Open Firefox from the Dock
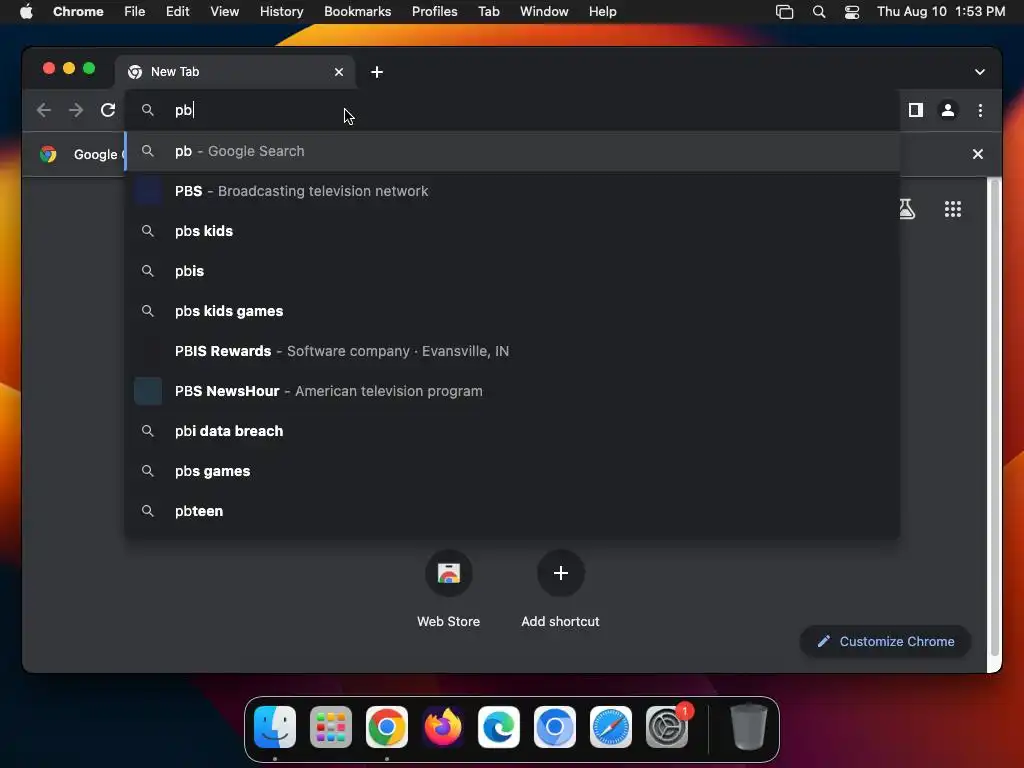 coord(443,727)
